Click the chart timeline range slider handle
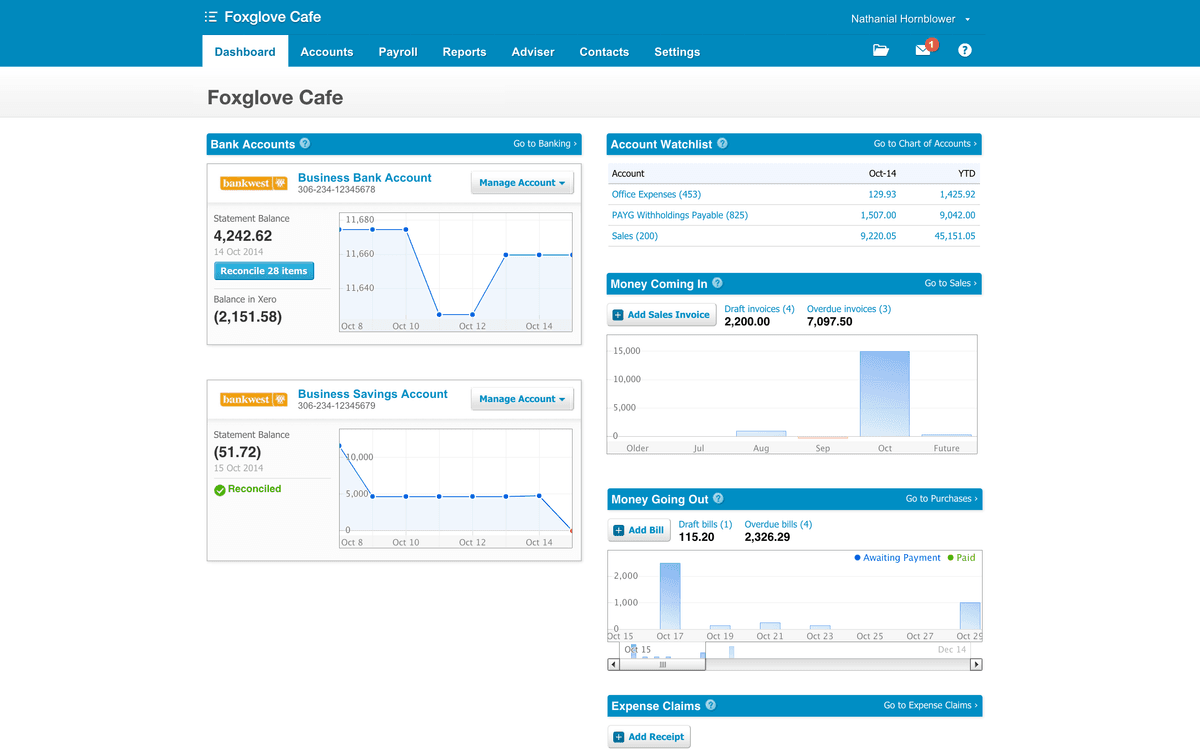Image resolution: width=1200 pixels, height=750 pixels. click(x=662, y=664)
